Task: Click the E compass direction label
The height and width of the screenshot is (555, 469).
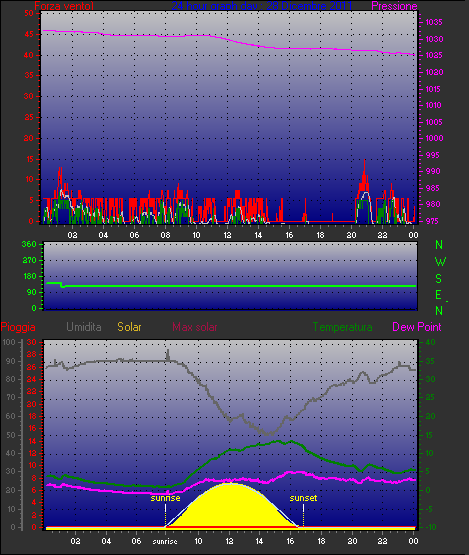Action: pos(439,294)
